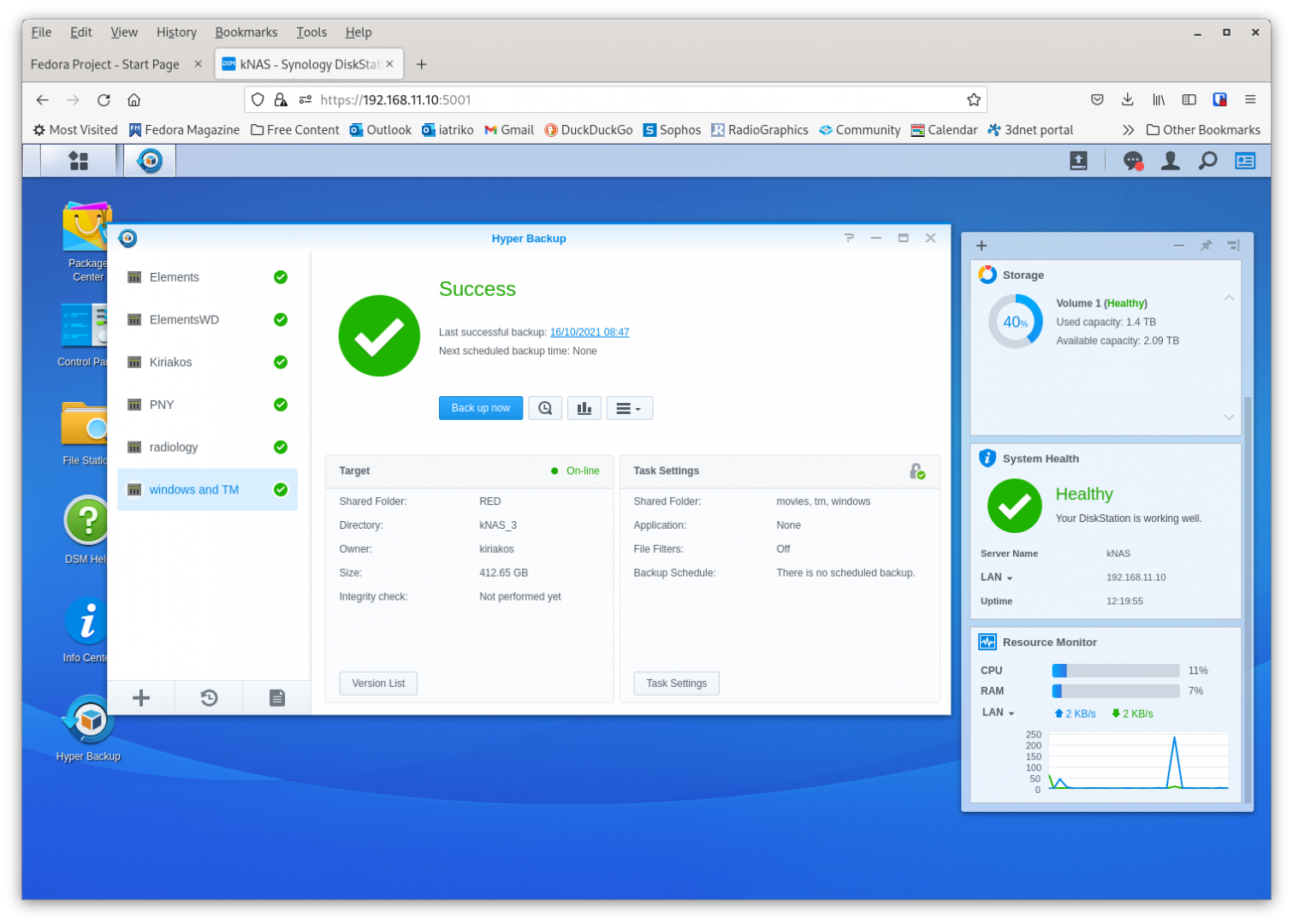Screen dimensions: 1293x924
Task: Show next volume with Storage down chevron
Action: click(x=1229, y=418)
